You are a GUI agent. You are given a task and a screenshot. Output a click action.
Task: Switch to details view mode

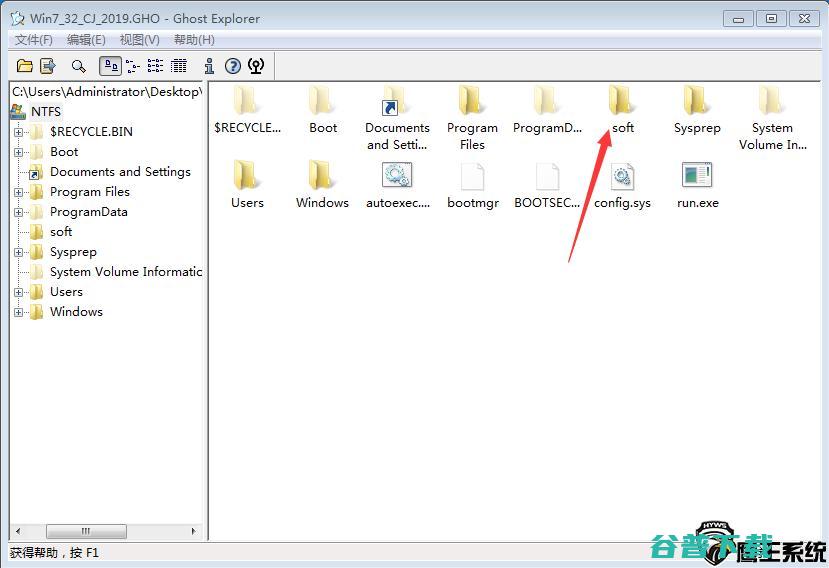point(179,66)
